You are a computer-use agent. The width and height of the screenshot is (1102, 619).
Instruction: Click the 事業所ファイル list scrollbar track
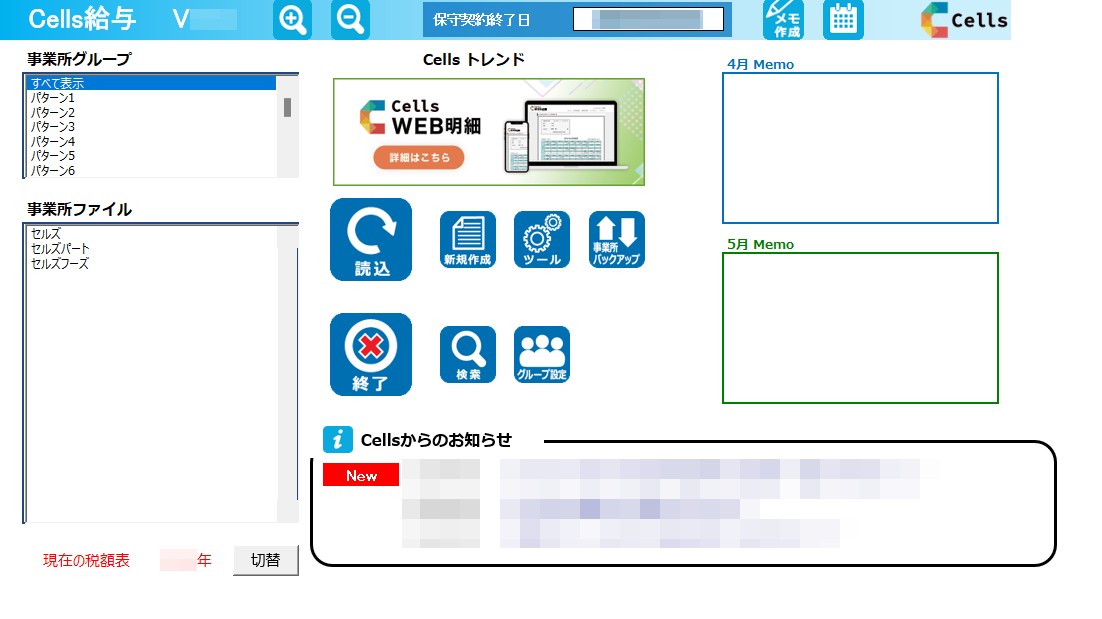(287, 374)
